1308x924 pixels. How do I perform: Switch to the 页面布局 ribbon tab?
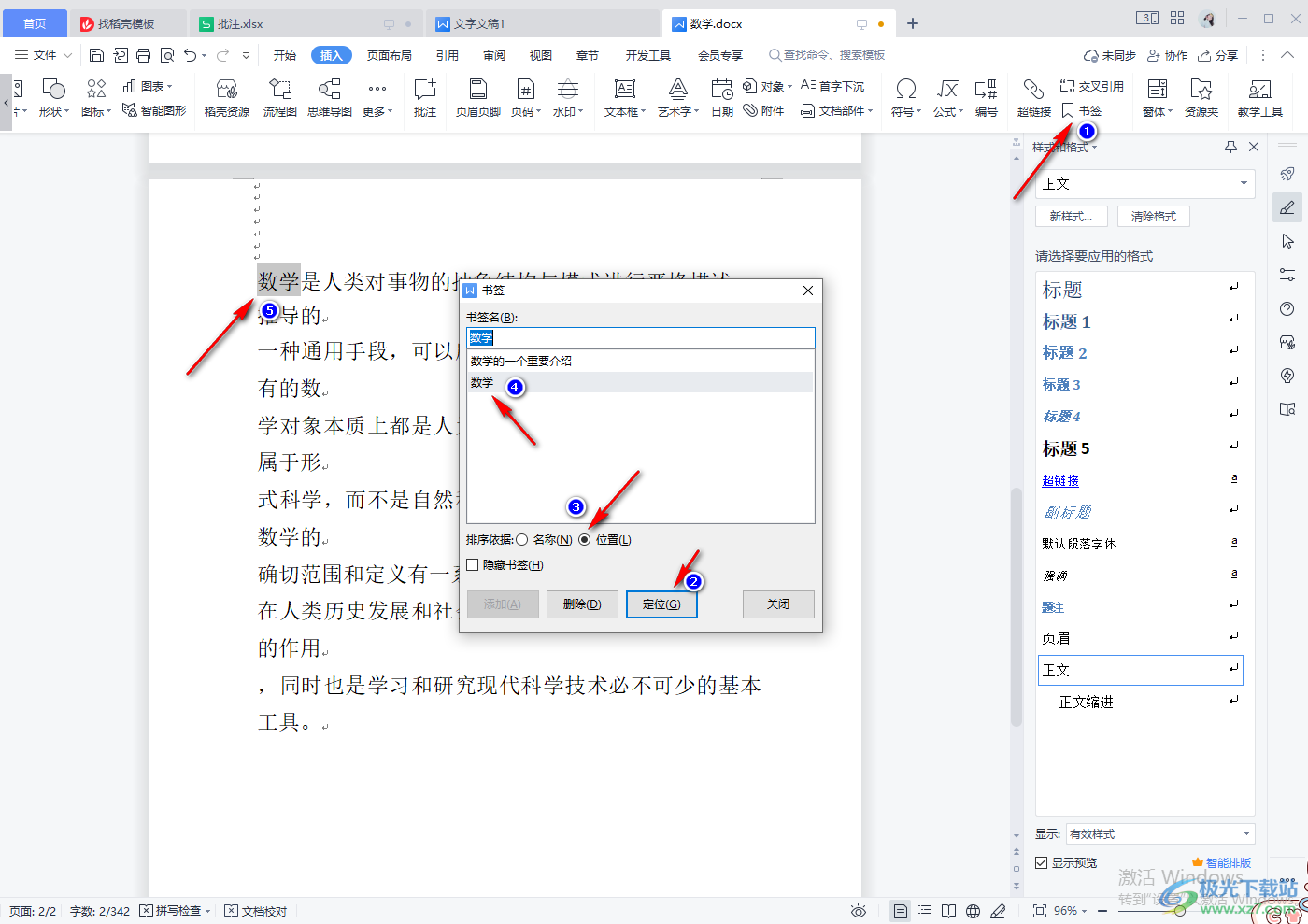coord(390,55)
